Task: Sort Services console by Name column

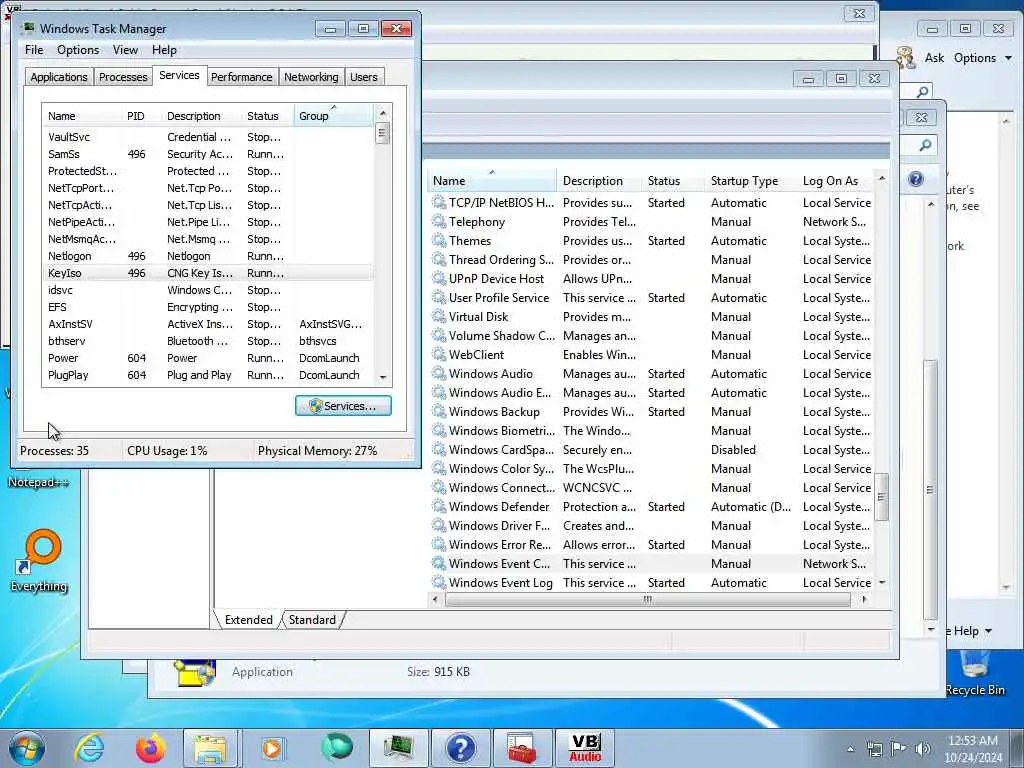Action: click(492, 181)
